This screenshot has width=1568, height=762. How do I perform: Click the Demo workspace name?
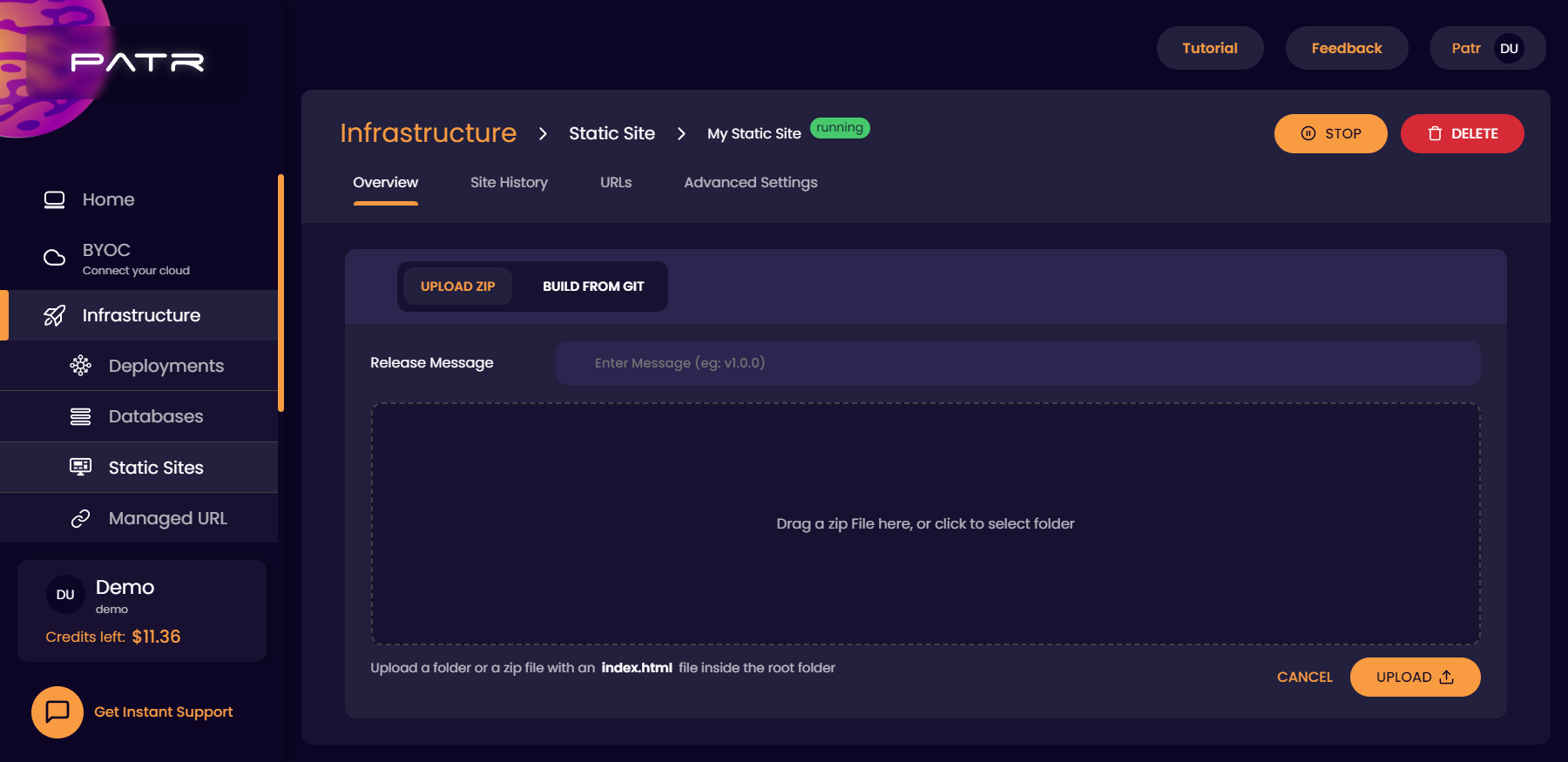point(125,587)
